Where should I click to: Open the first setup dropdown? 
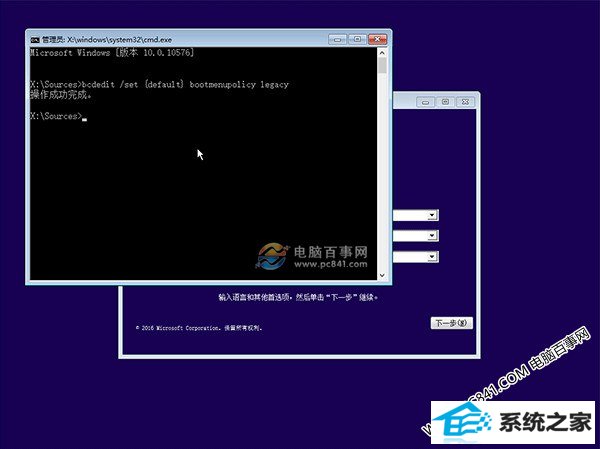click(432, 215)
